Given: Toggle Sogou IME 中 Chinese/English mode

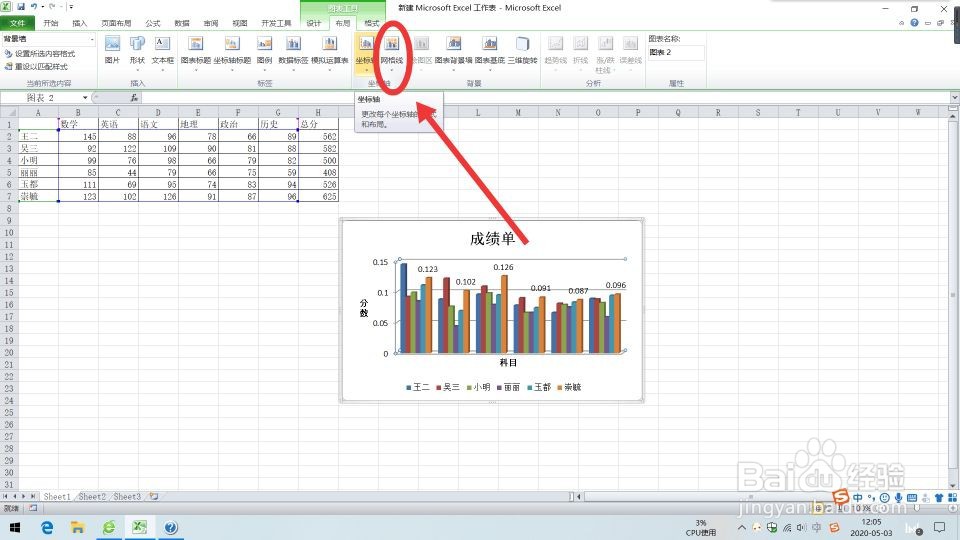Looking at the screenshot, I should pos(858,498).
